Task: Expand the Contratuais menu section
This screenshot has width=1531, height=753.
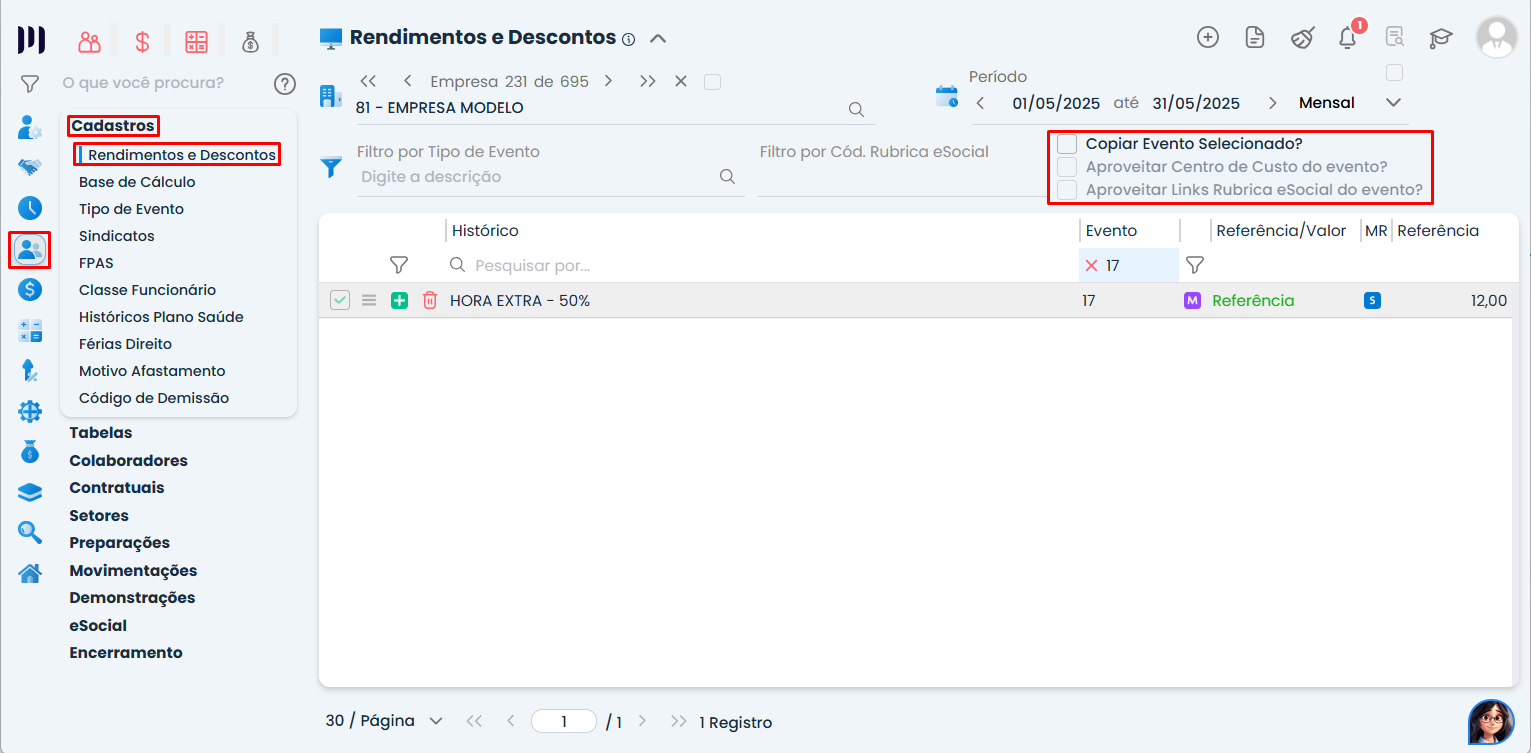Action: (117, 488)
